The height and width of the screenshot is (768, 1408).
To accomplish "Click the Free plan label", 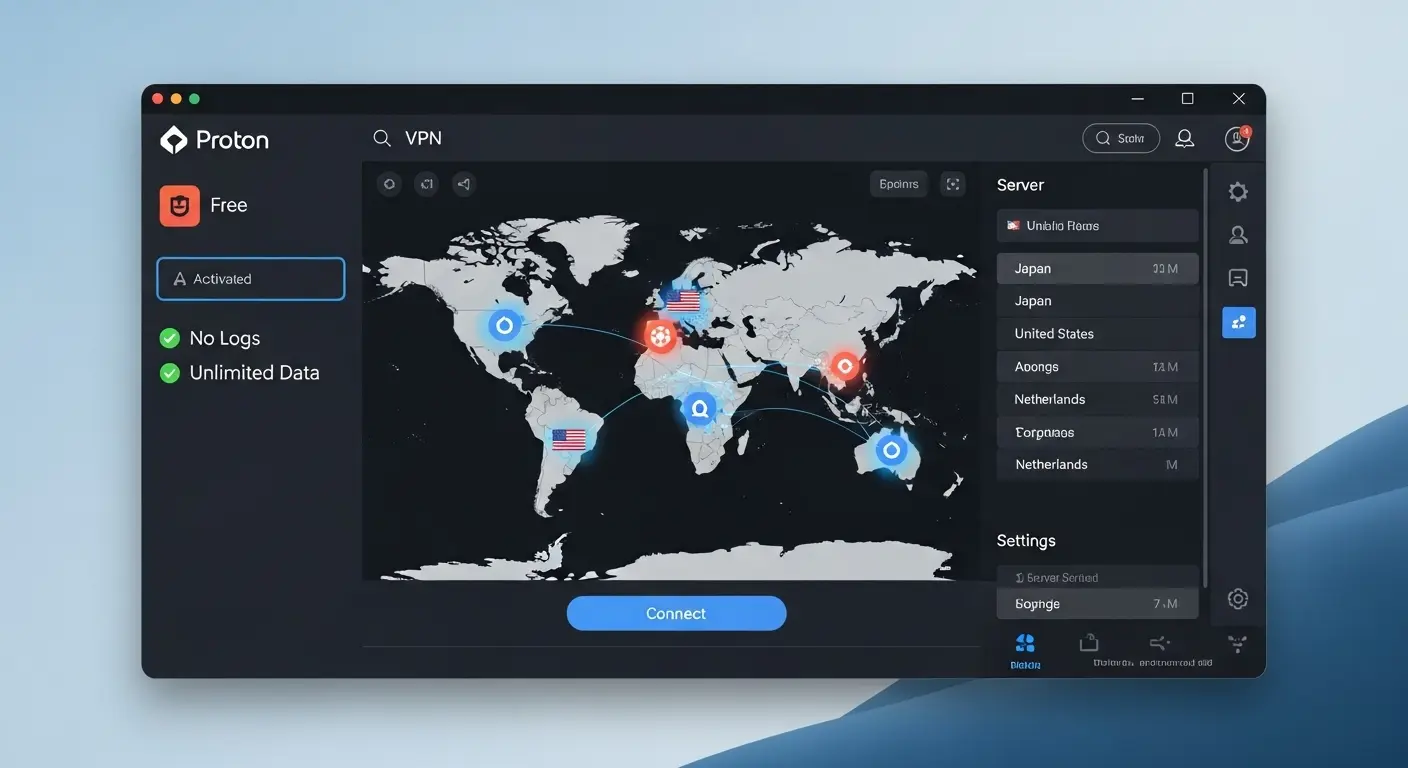I will pos(228,205).
